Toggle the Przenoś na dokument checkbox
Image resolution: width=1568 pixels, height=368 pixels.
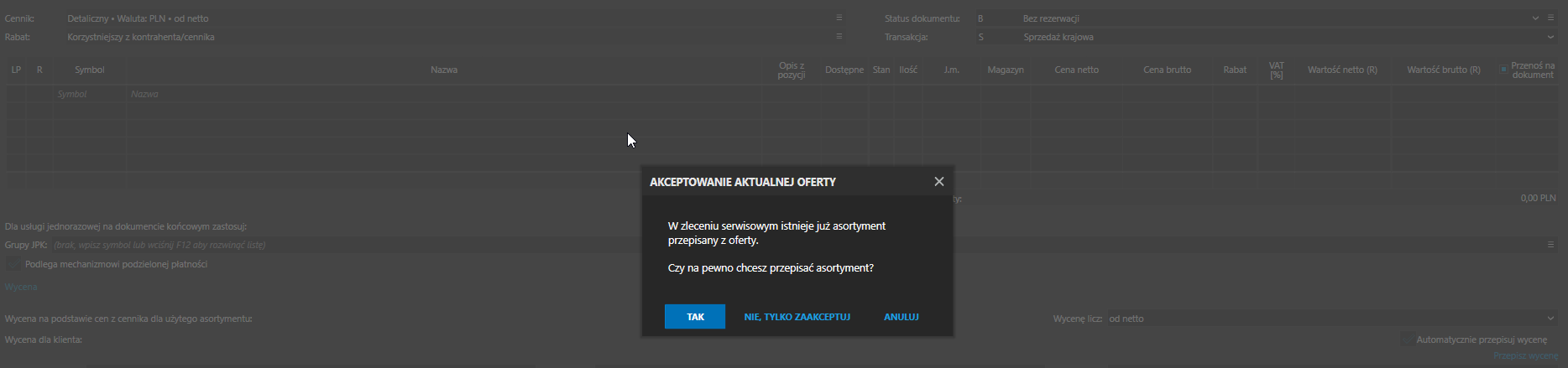coord(1503,70)
